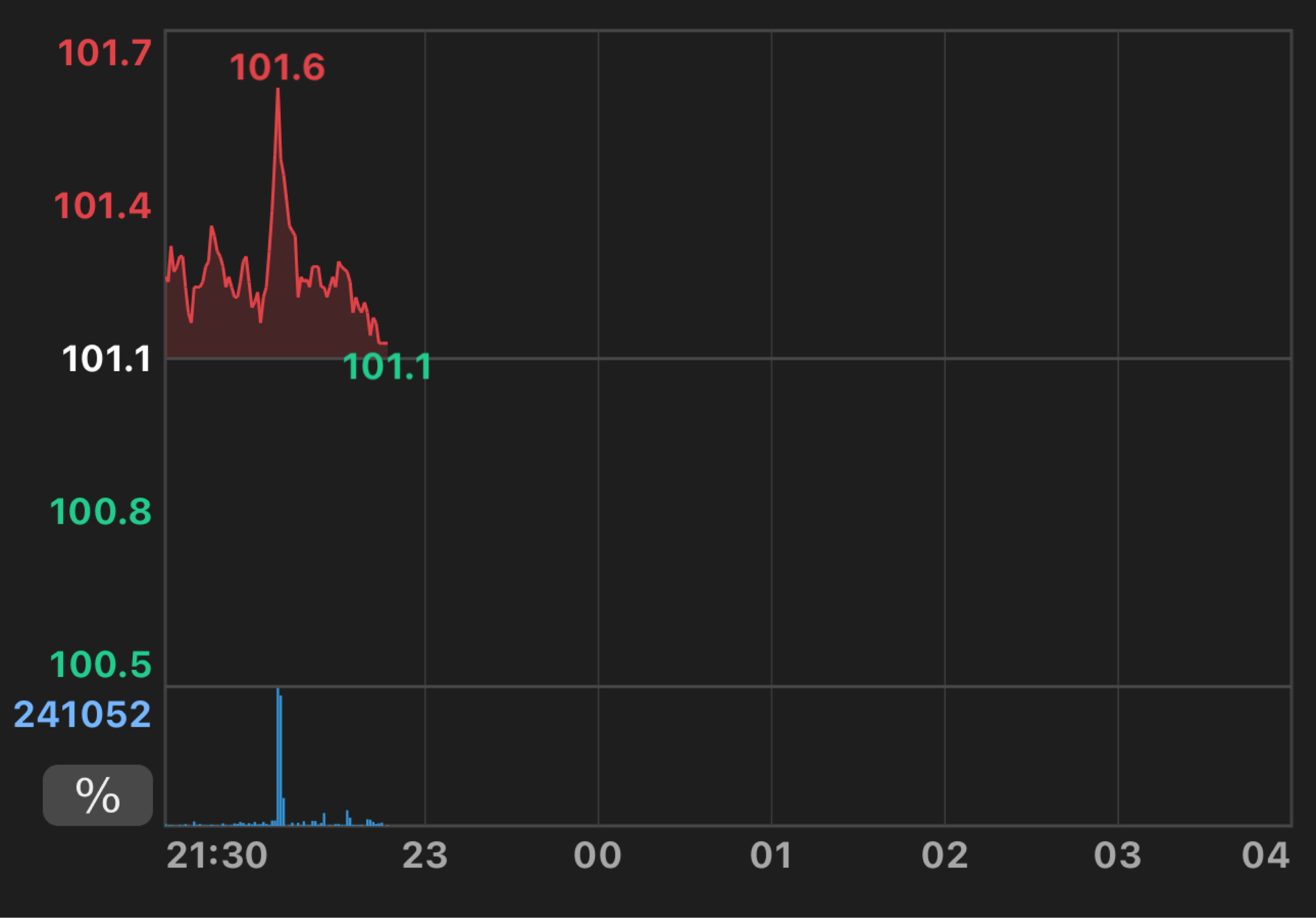Click the 01 hour time marker
Screen dimensions: 1316x918
pyautogui.click(x=771, y=856)
